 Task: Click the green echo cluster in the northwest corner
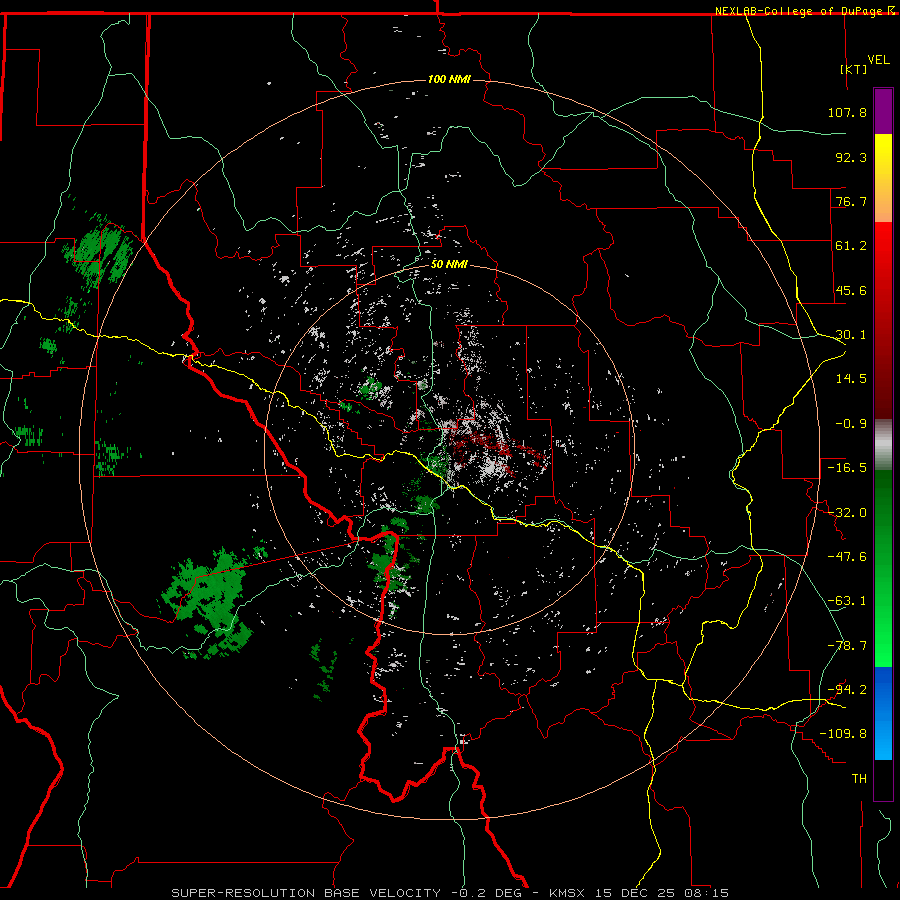pyautogui.click(x=99, y=249)
